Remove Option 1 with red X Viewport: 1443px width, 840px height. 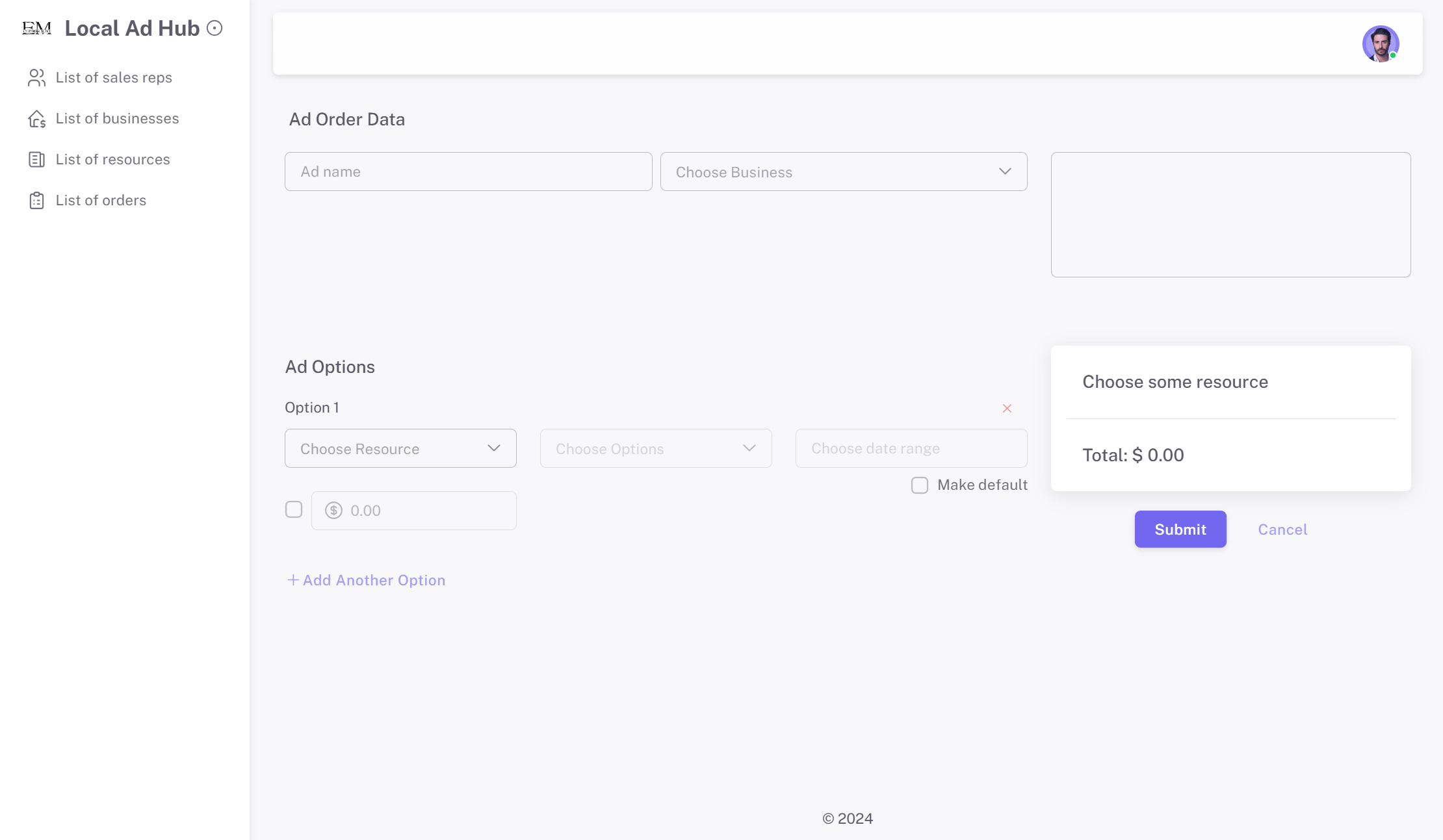tap(1007, 408)
